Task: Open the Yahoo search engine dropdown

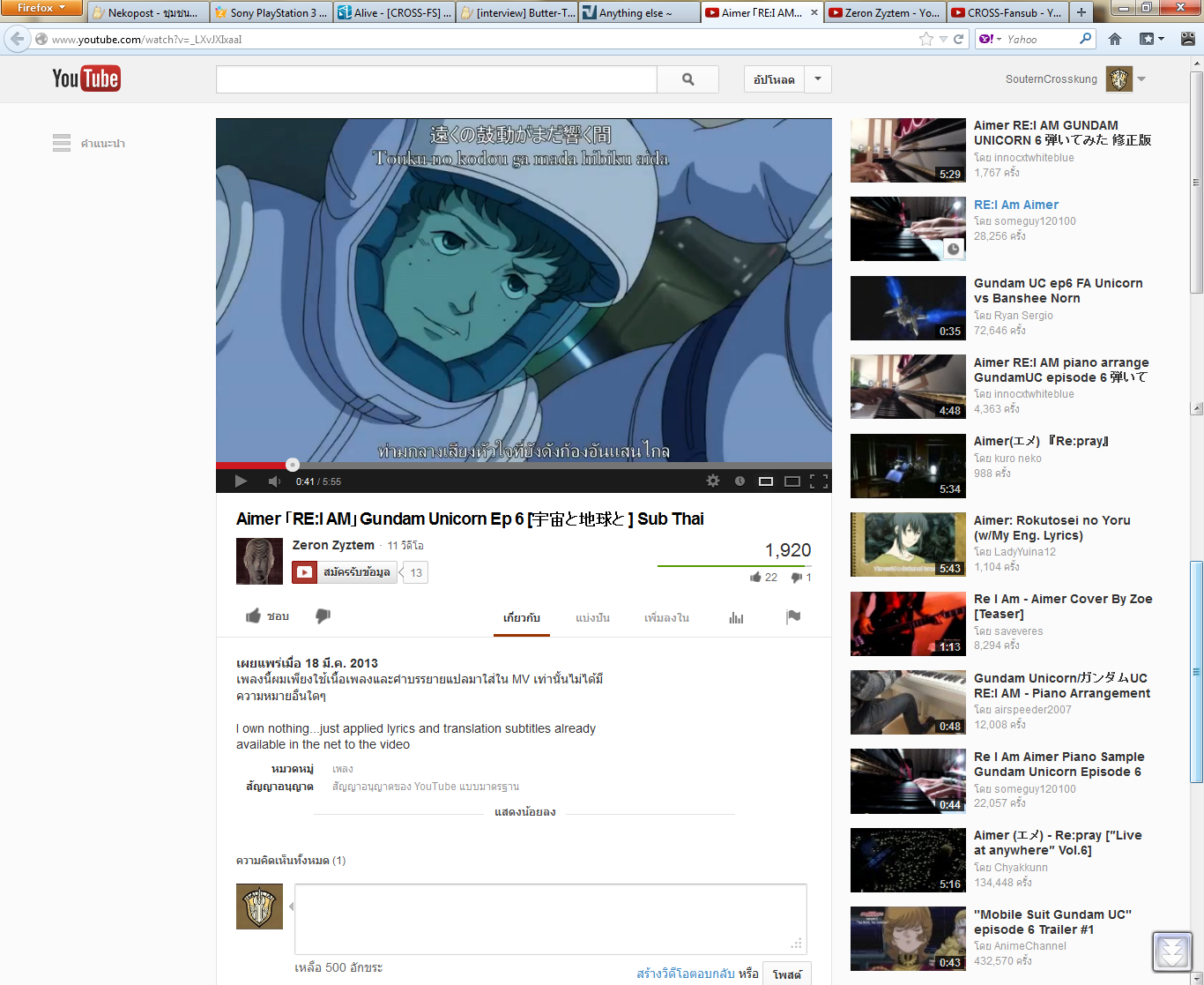Action: coord(991,39)
